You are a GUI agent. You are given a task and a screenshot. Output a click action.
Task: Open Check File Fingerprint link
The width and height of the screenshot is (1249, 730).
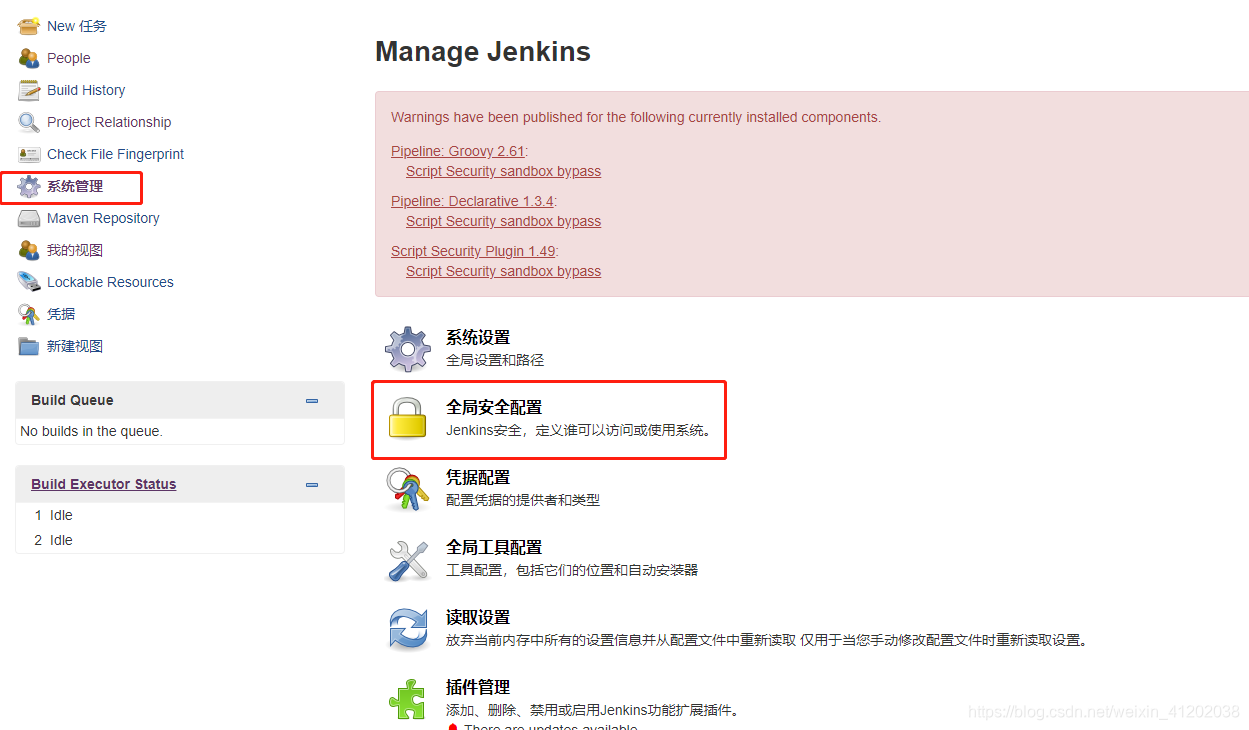point(116,154)
